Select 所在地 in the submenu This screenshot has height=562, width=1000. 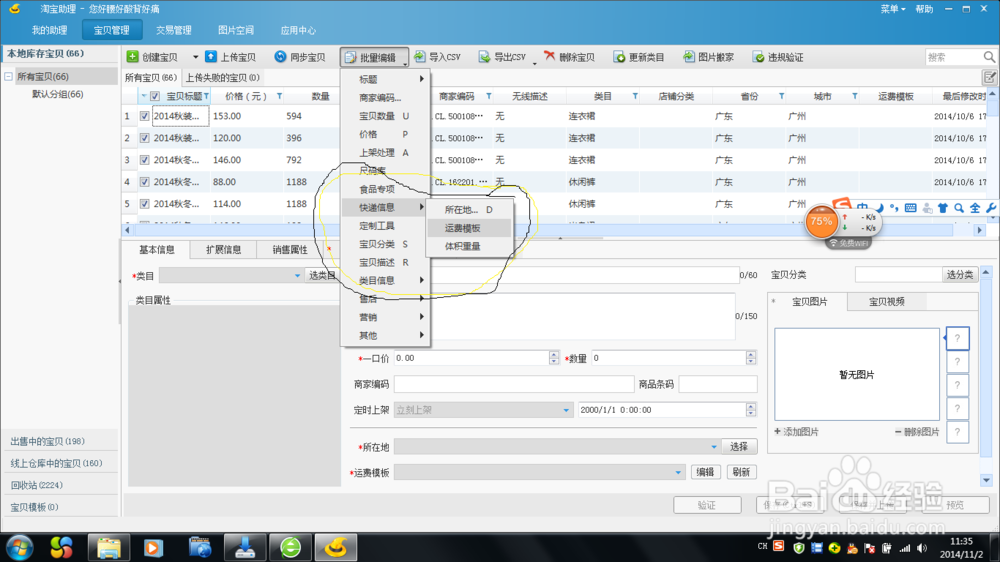pyautogui.click(x=469, y=209)
